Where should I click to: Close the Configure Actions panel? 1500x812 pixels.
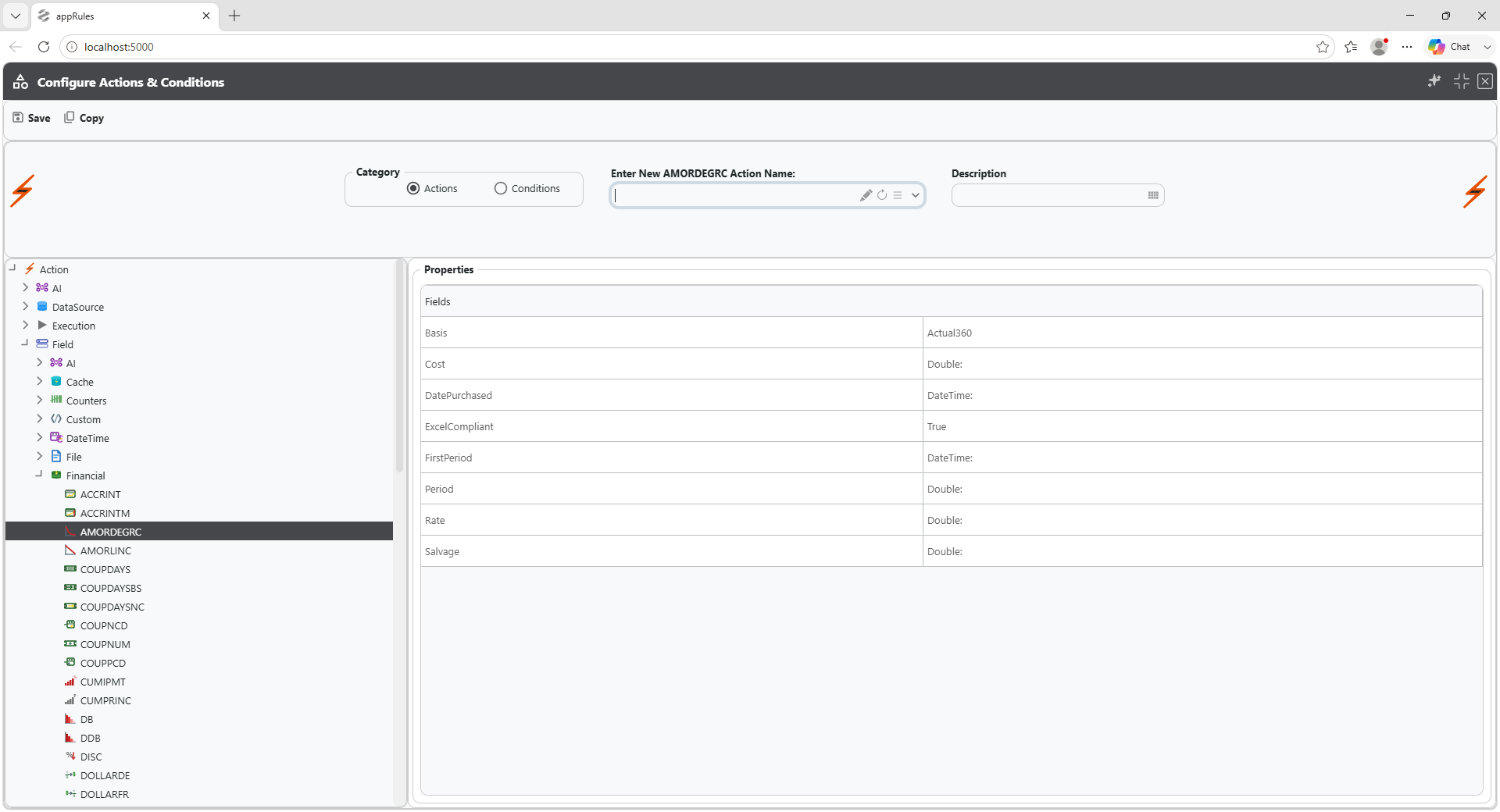pos(1485,81)
